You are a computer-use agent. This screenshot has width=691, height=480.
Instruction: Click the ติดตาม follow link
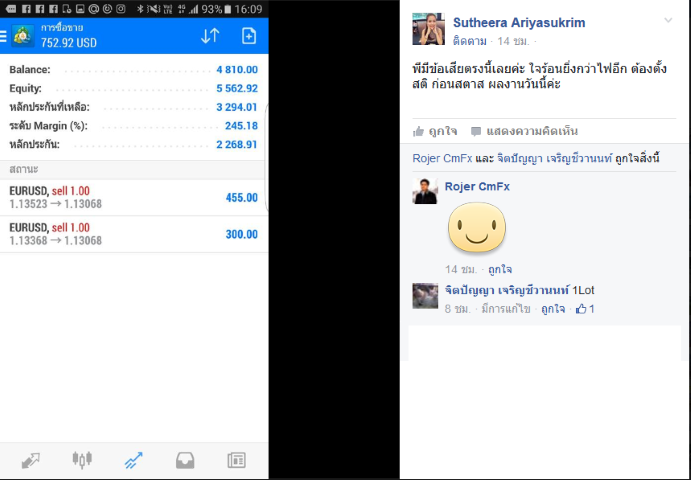coord(470,41)
